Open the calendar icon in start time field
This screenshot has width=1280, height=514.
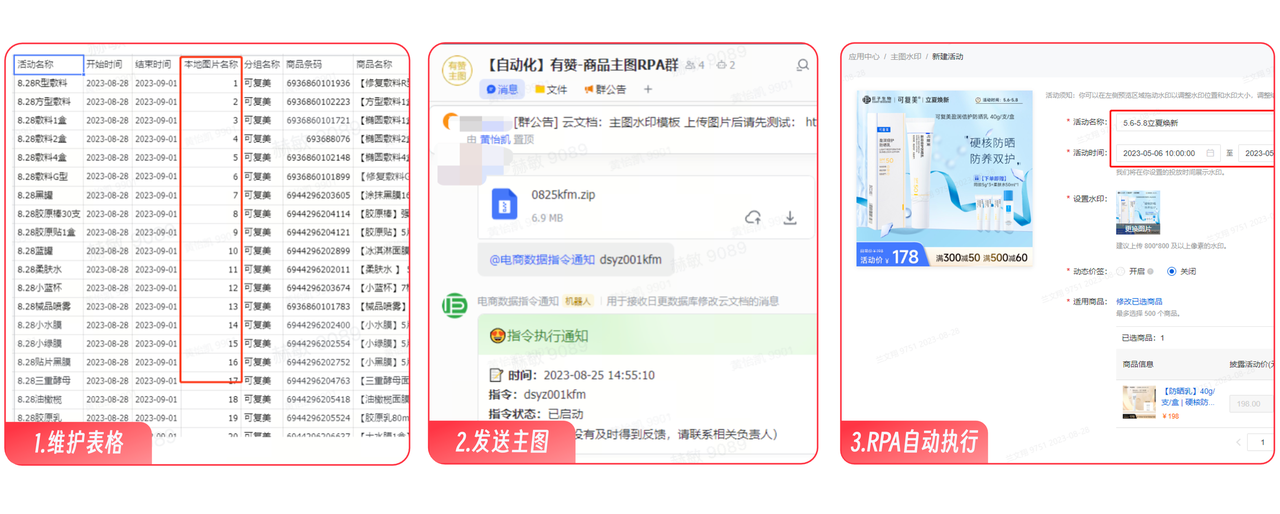[x=1210, y=153]
